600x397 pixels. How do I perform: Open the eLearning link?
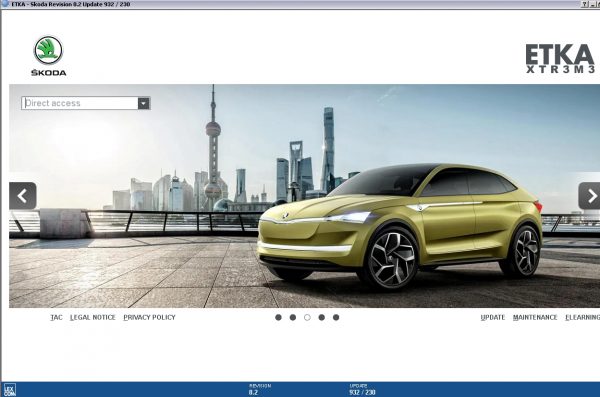[582, 317]
